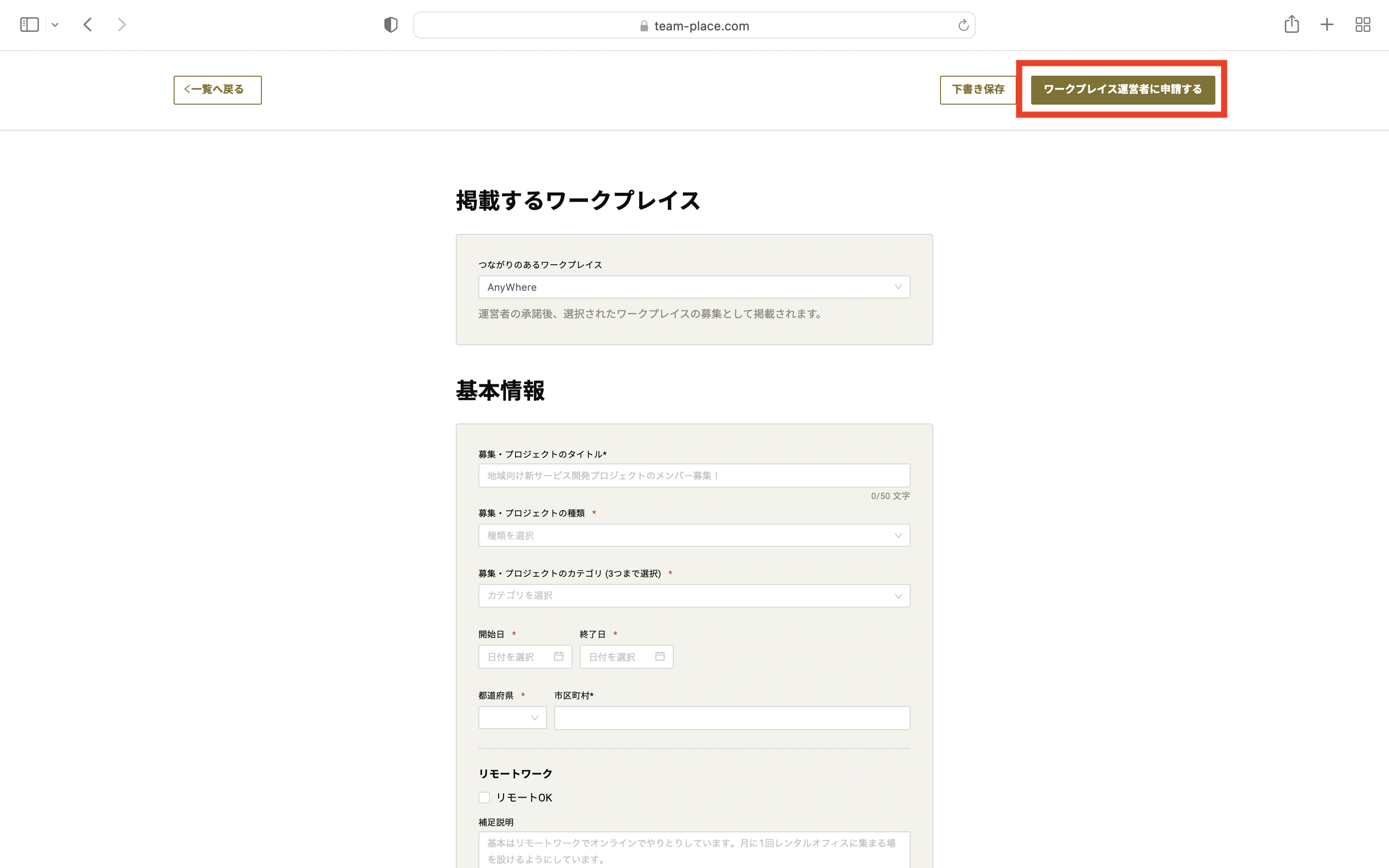Show the tab overview grid icon
The image size is (1389, 868).
[1362, 25]
